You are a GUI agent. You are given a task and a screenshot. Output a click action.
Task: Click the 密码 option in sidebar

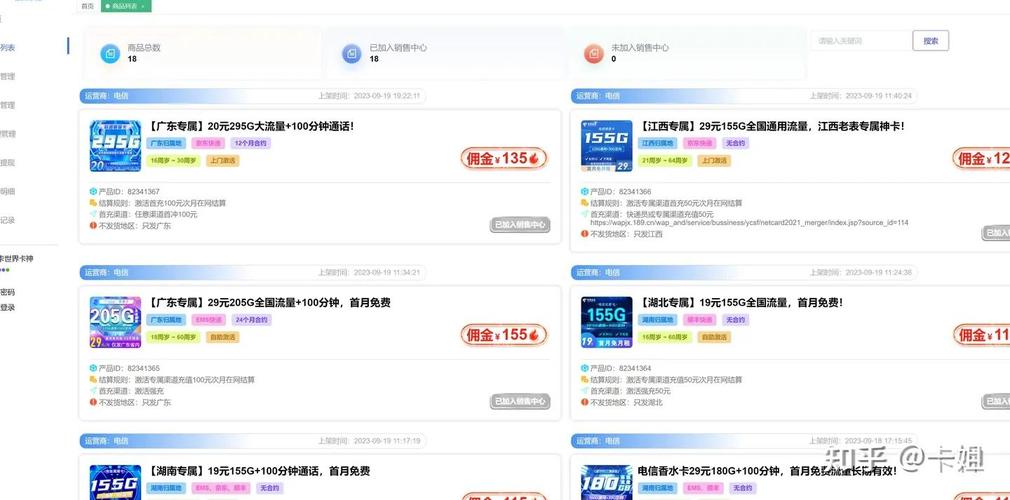click(x=7, y=292)
